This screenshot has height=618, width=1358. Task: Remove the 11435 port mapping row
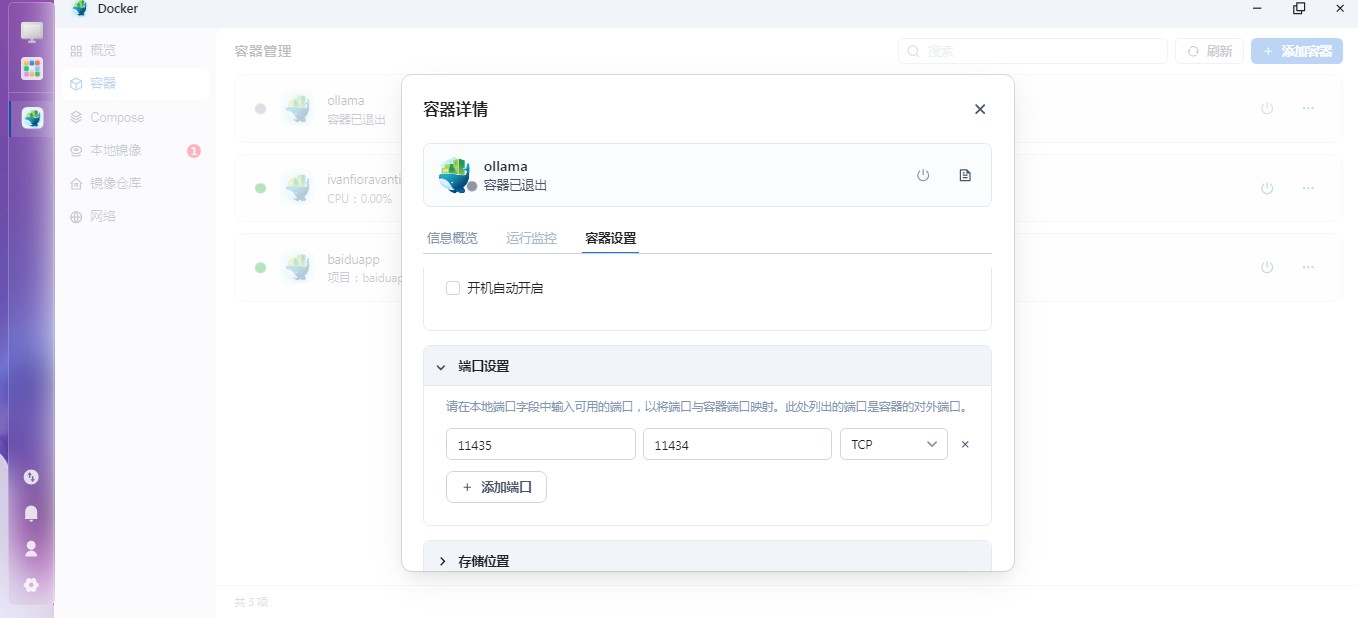[x=965, y=444]
